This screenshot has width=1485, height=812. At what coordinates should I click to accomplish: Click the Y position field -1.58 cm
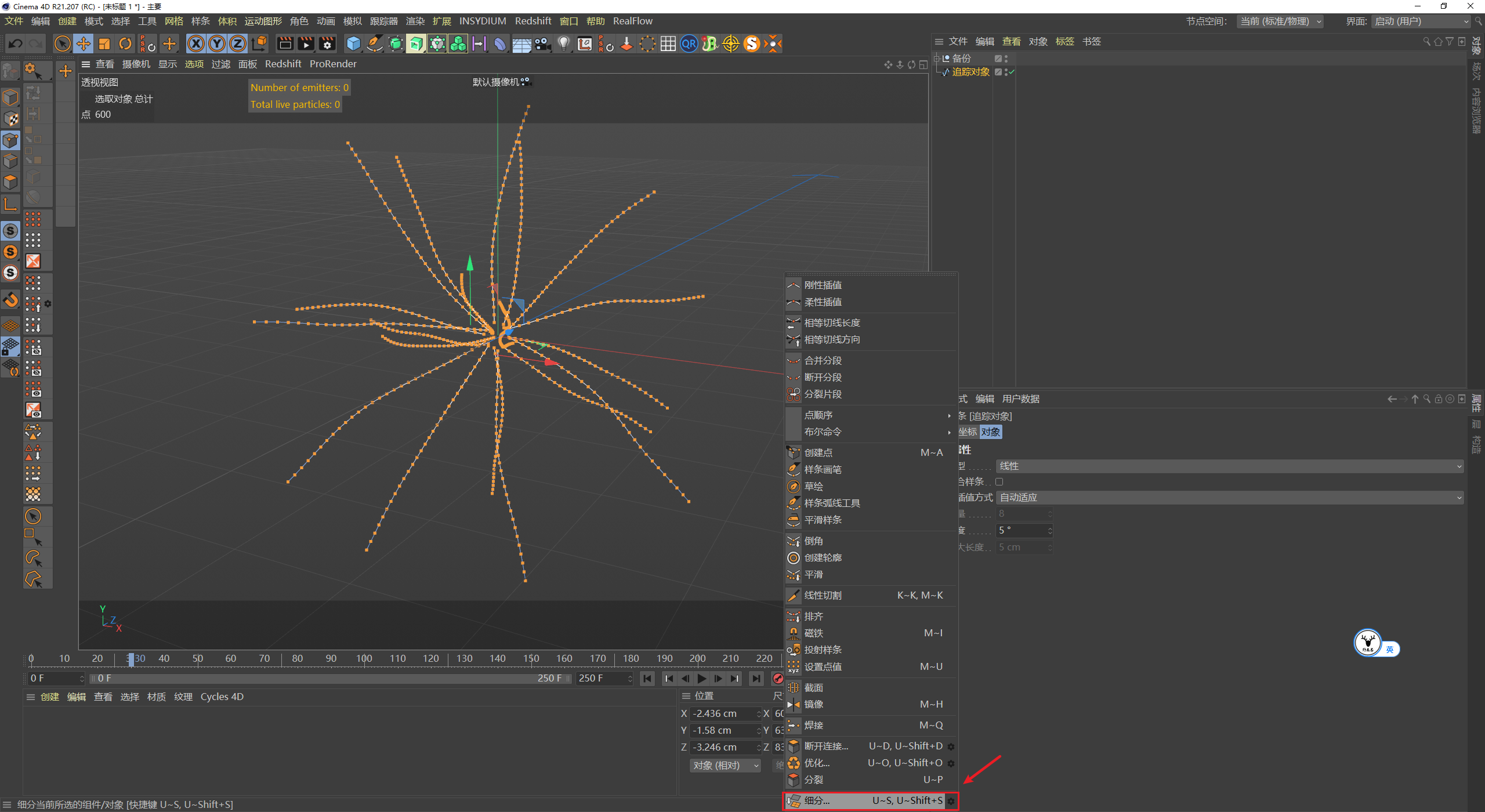point(725,731)
